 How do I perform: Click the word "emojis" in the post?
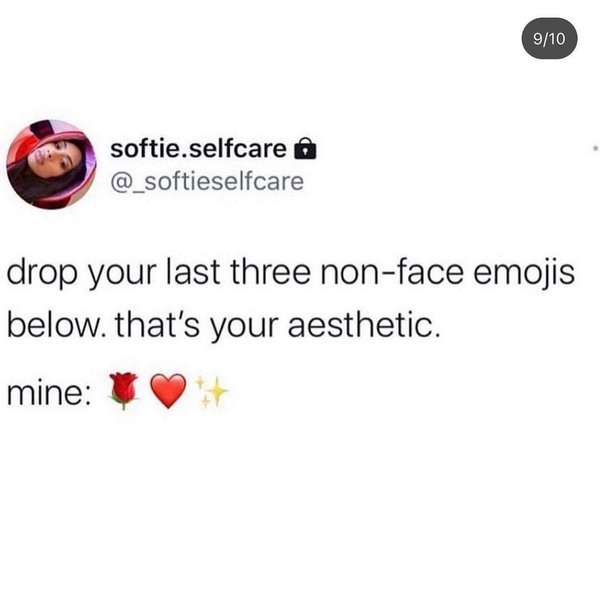click(x=524, y=274)
